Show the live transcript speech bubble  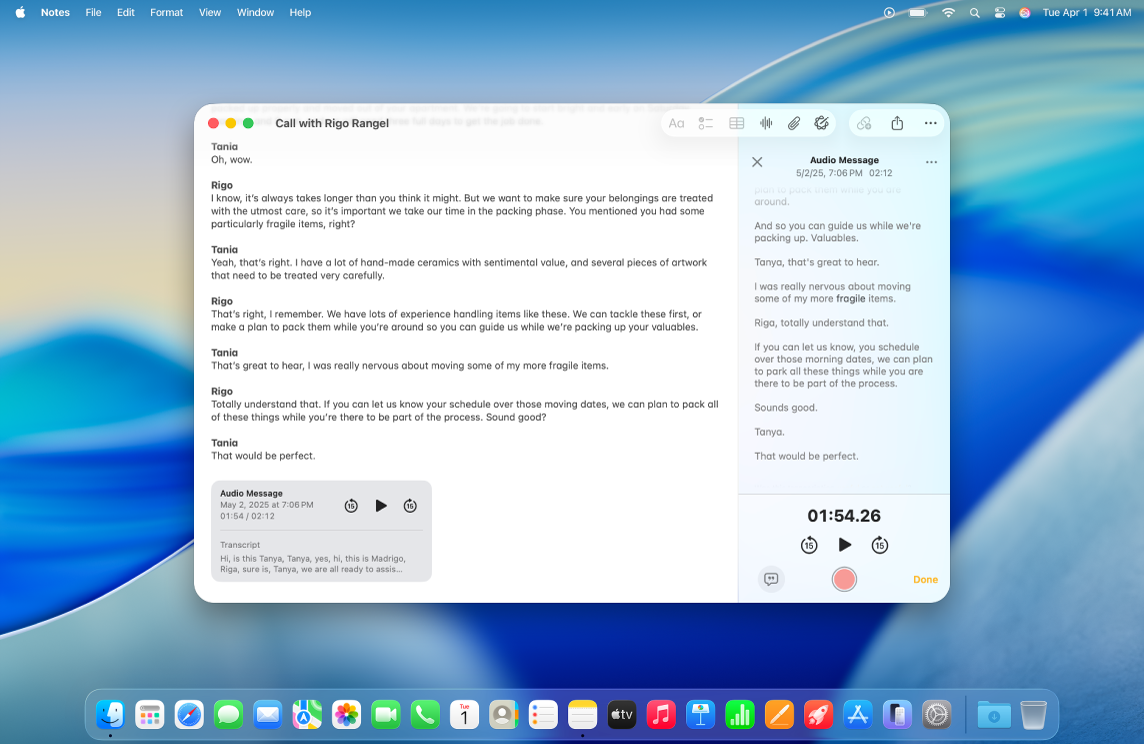coord(771,579)
